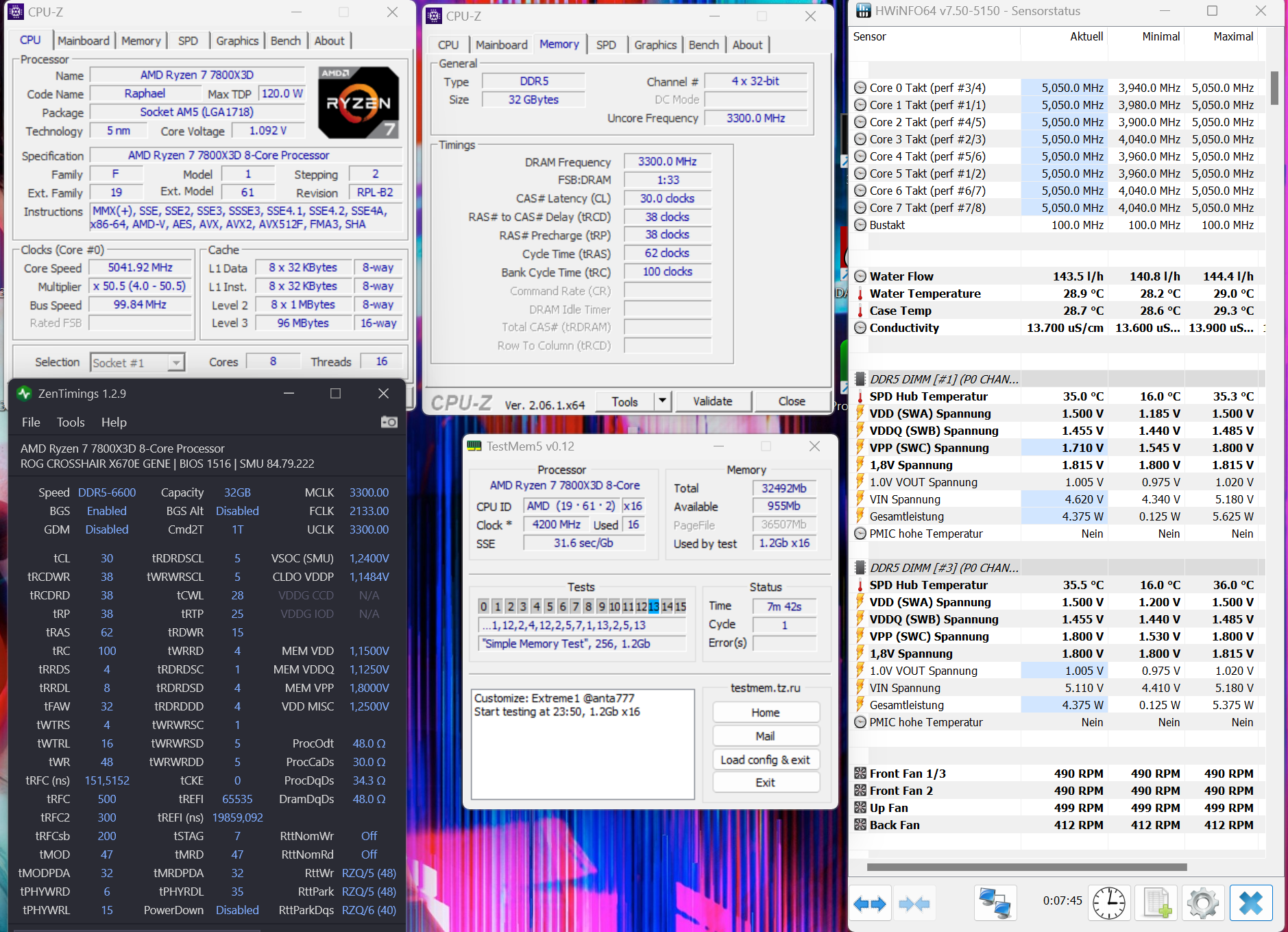1288x932 pixels.
Task: Click the clock reset icon in HWiNFO
Action: 1108,903
